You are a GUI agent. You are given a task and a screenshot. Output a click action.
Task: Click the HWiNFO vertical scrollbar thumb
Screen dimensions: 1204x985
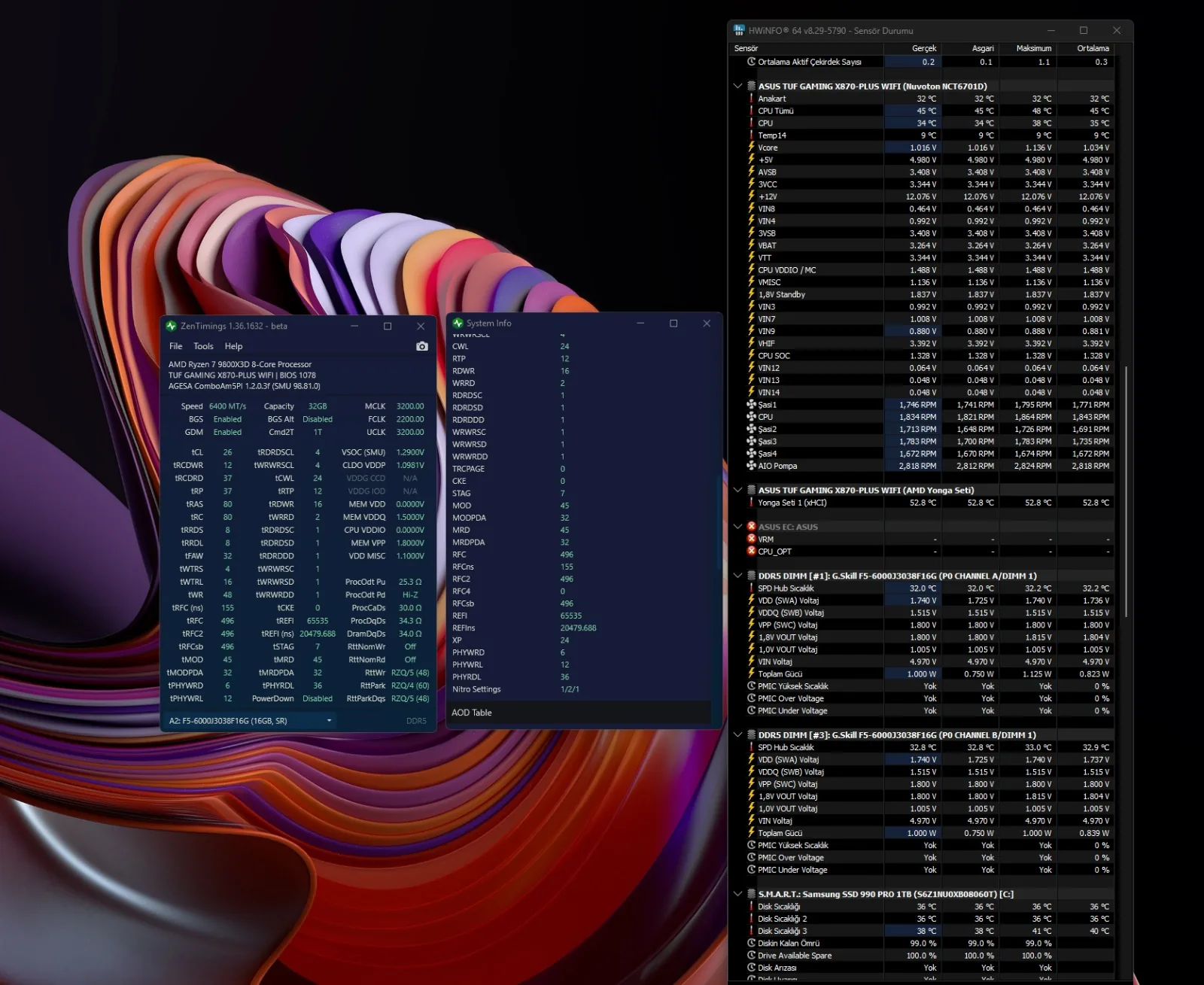[1126, 493]
